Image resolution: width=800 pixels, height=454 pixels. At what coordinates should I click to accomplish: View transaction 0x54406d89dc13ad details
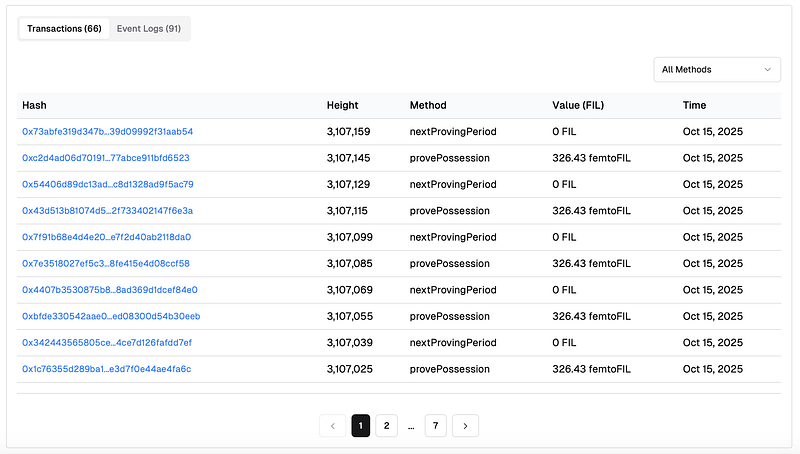107,184
